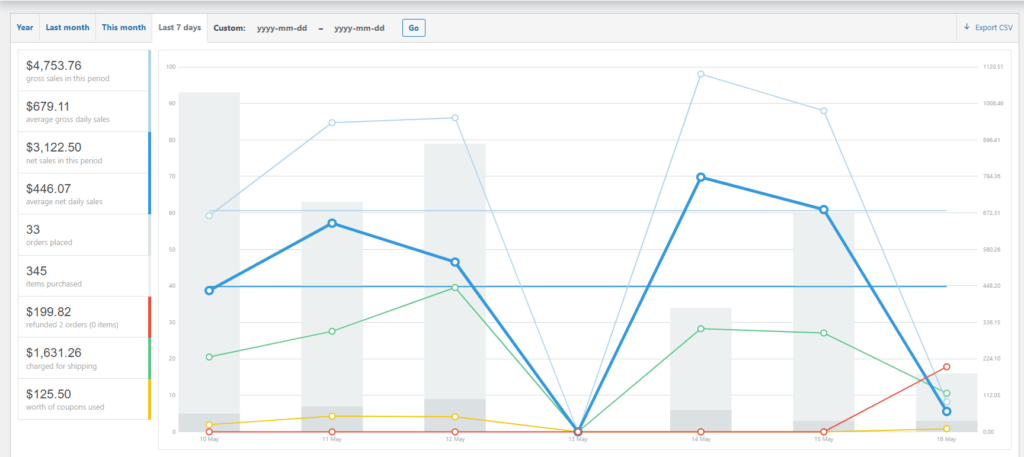This screenshot has width=1024, height=457.
Task: Select the items purchased legend item
Action: coord(83,276)
